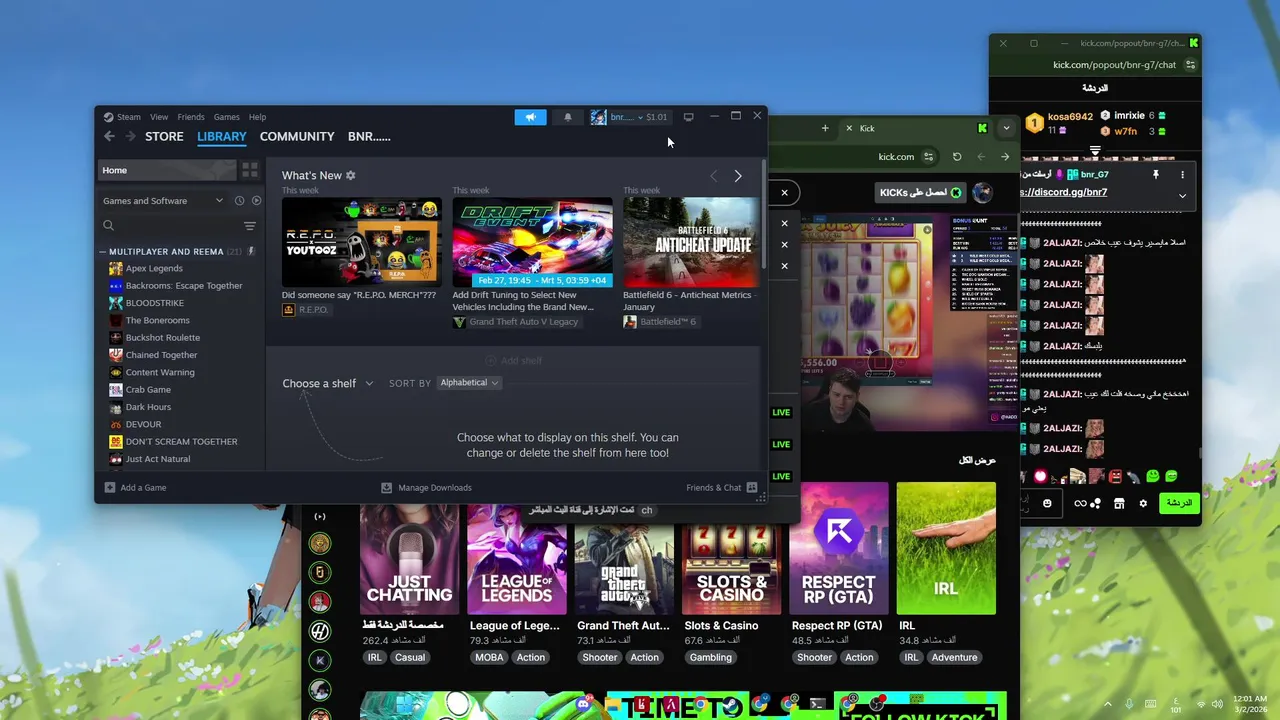Go back with Steam back arrow
Screen dimensions: 1280x720
[109, 136]
